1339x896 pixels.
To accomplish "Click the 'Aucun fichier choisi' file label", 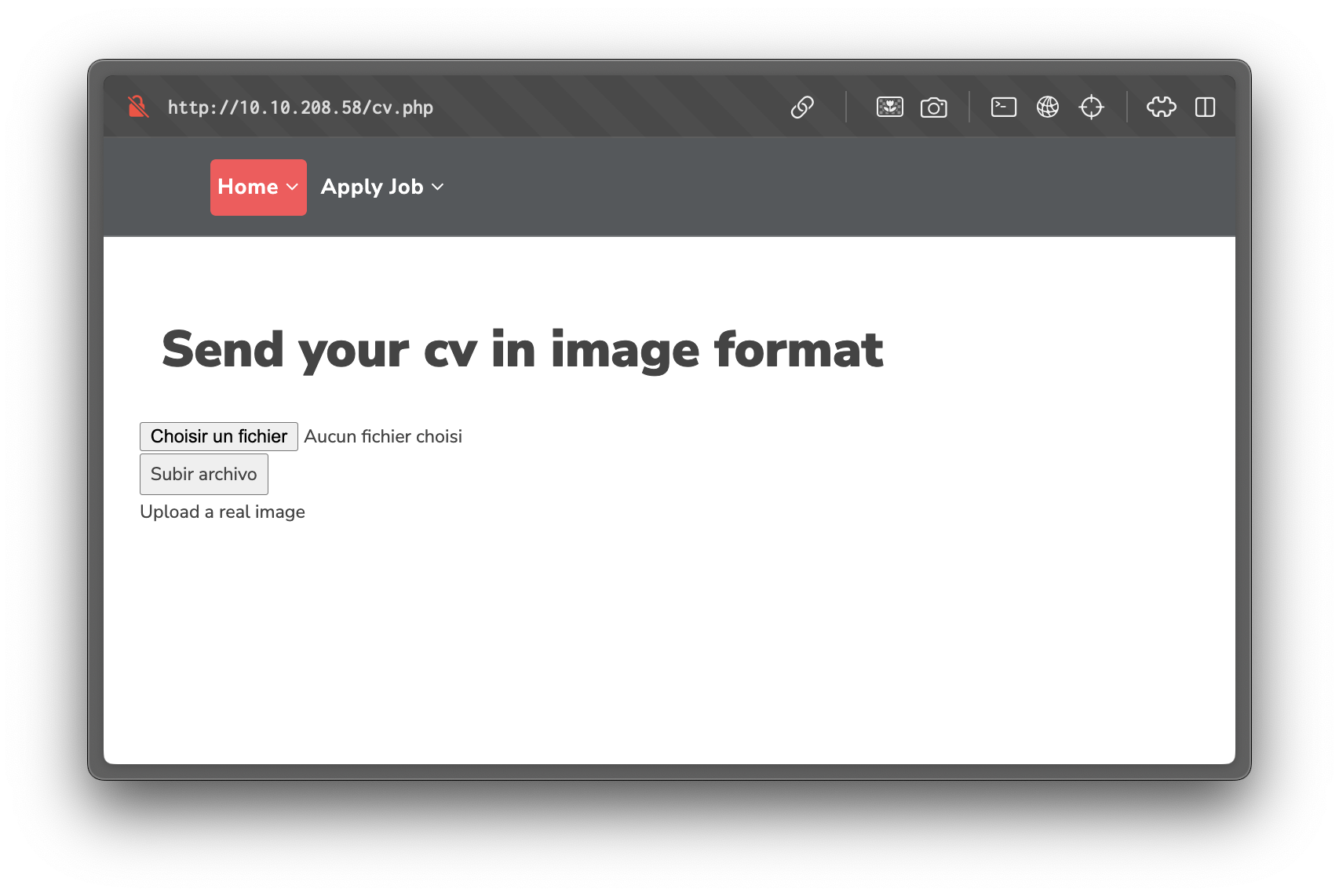I will point(383,436).
